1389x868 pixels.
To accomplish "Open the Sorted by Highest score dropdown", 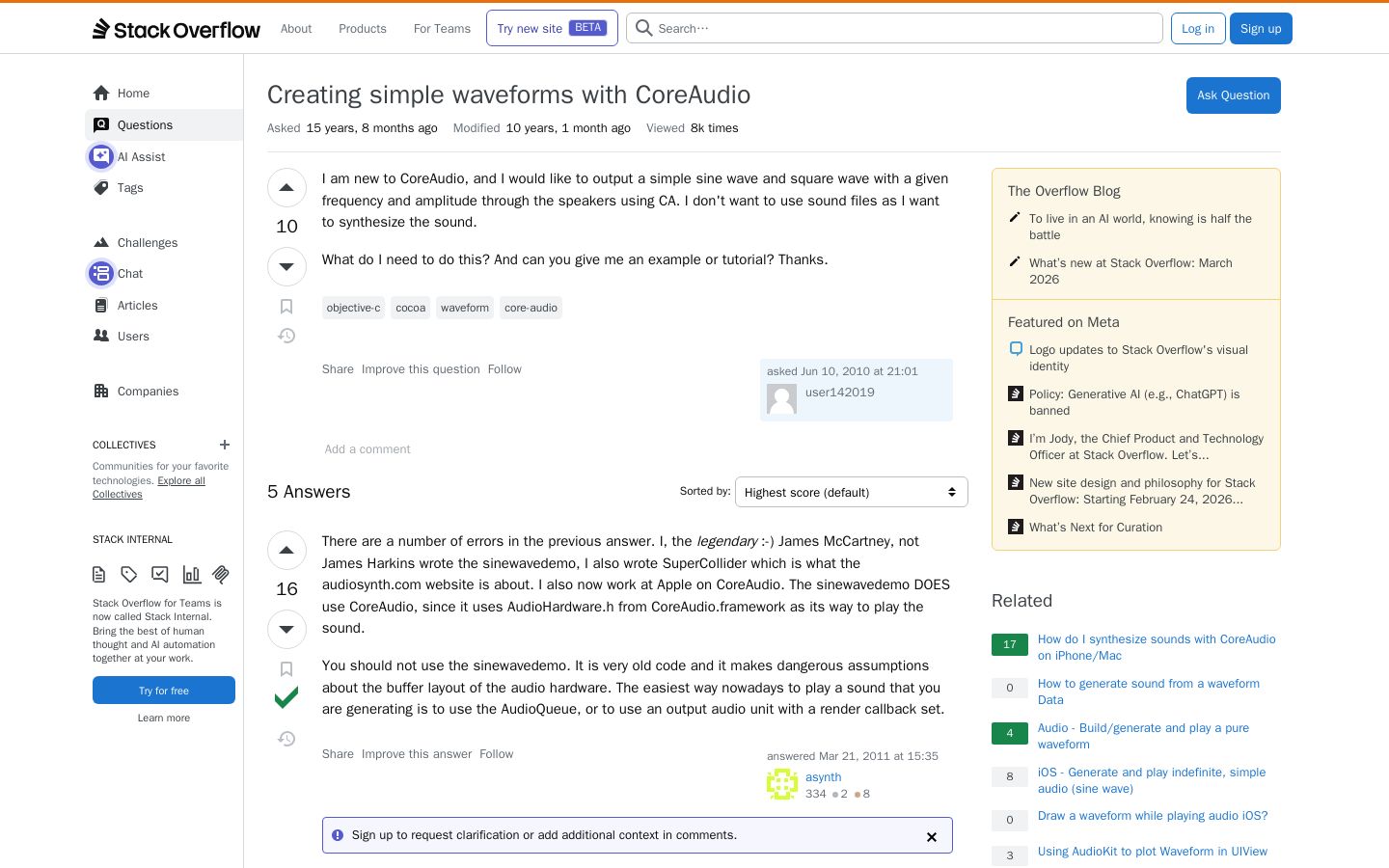I will (851, 492).
